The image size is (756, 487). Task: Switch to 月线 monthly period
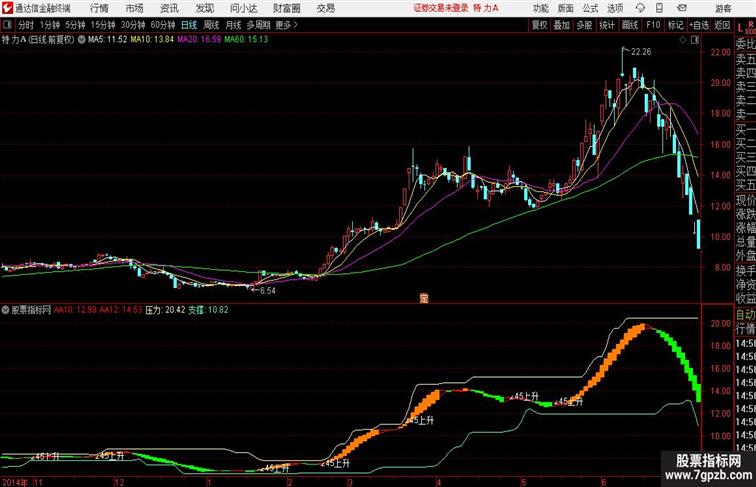(233, 25)
